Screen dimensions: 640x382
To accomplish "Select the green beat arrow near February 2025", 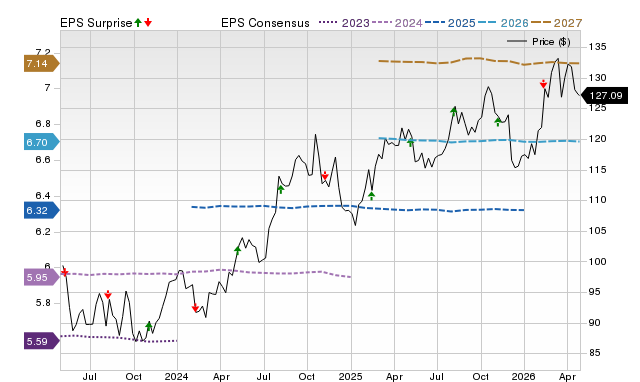I will coord(371,196).
